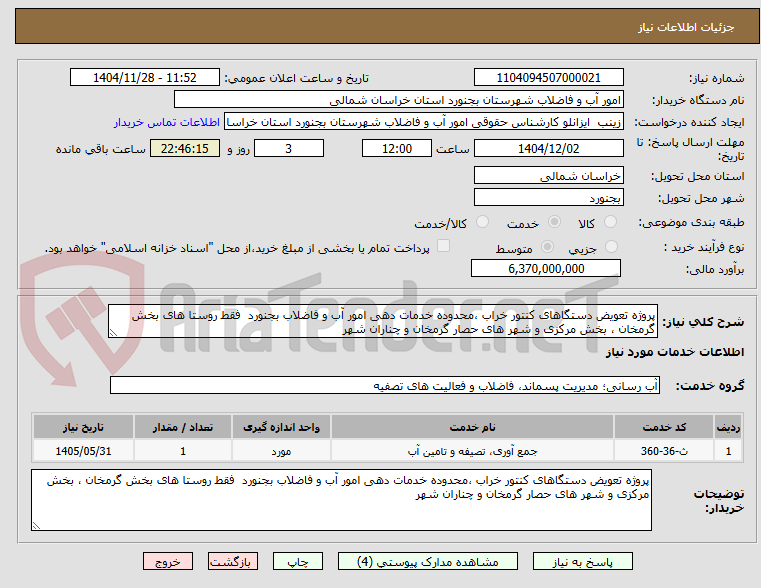Click the جزئیات اطلاعات نیاز header title
Viewport: 761px width, 588px height.
pos(686,27)
